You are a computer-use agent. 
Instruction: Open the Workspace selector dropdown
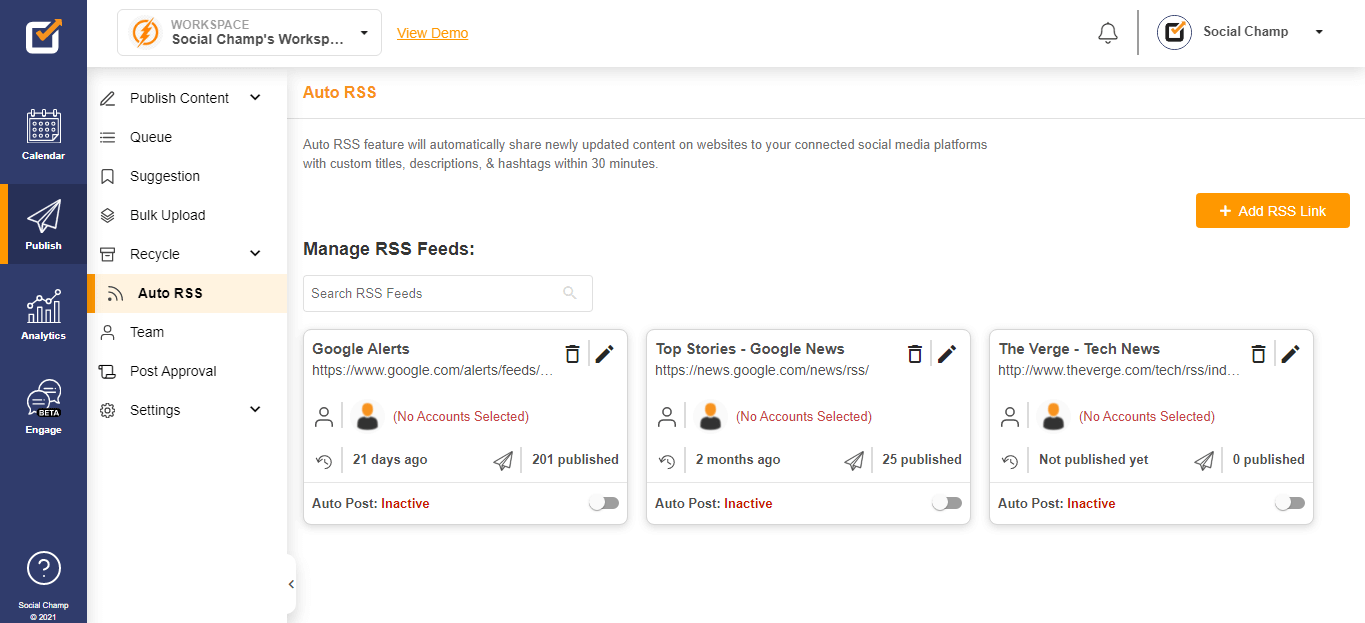249,32
